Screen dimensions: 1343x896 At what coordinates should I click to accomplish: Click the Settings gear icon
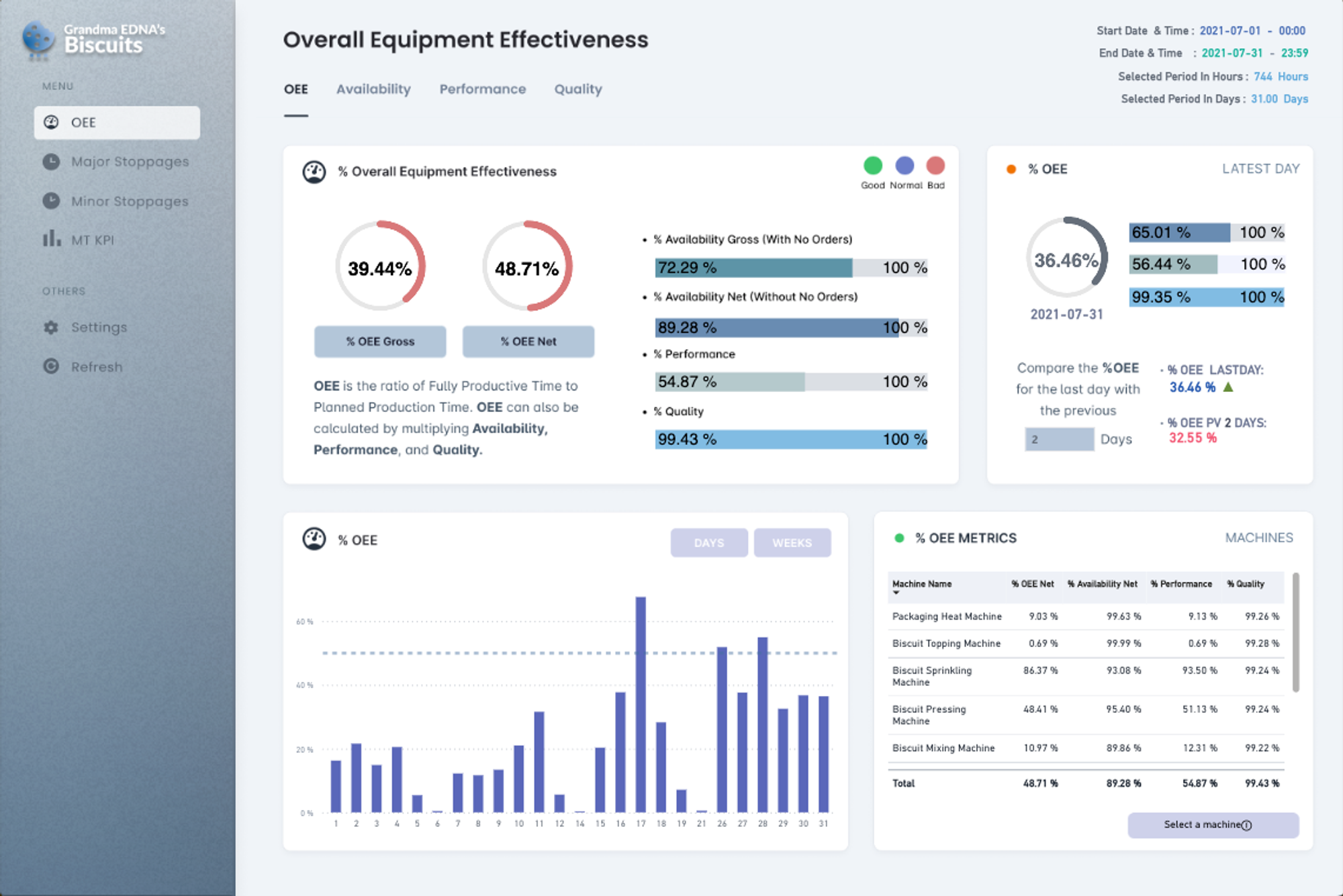51,328
